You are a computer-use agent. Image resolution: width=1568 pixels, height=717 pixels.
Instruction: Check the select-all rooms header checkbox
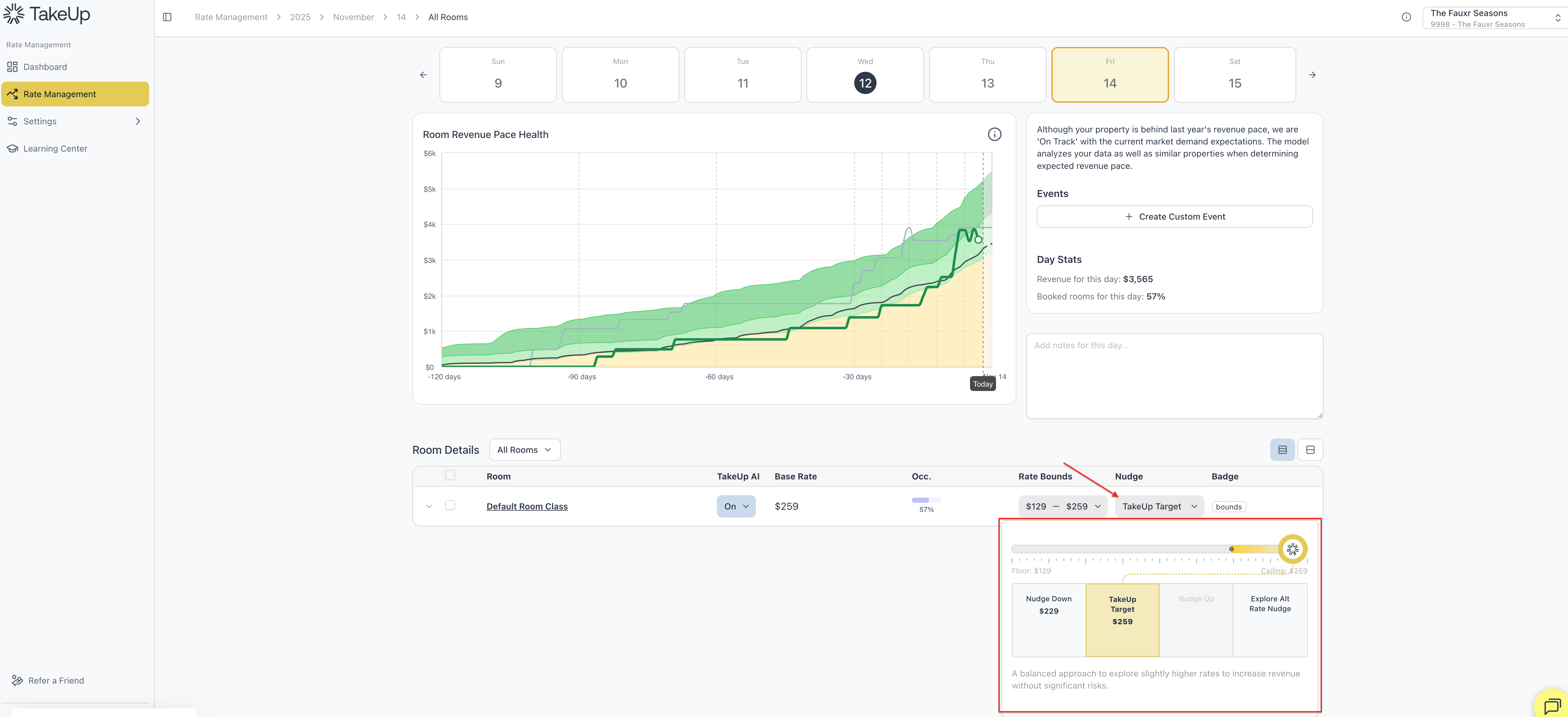point(450,475)
